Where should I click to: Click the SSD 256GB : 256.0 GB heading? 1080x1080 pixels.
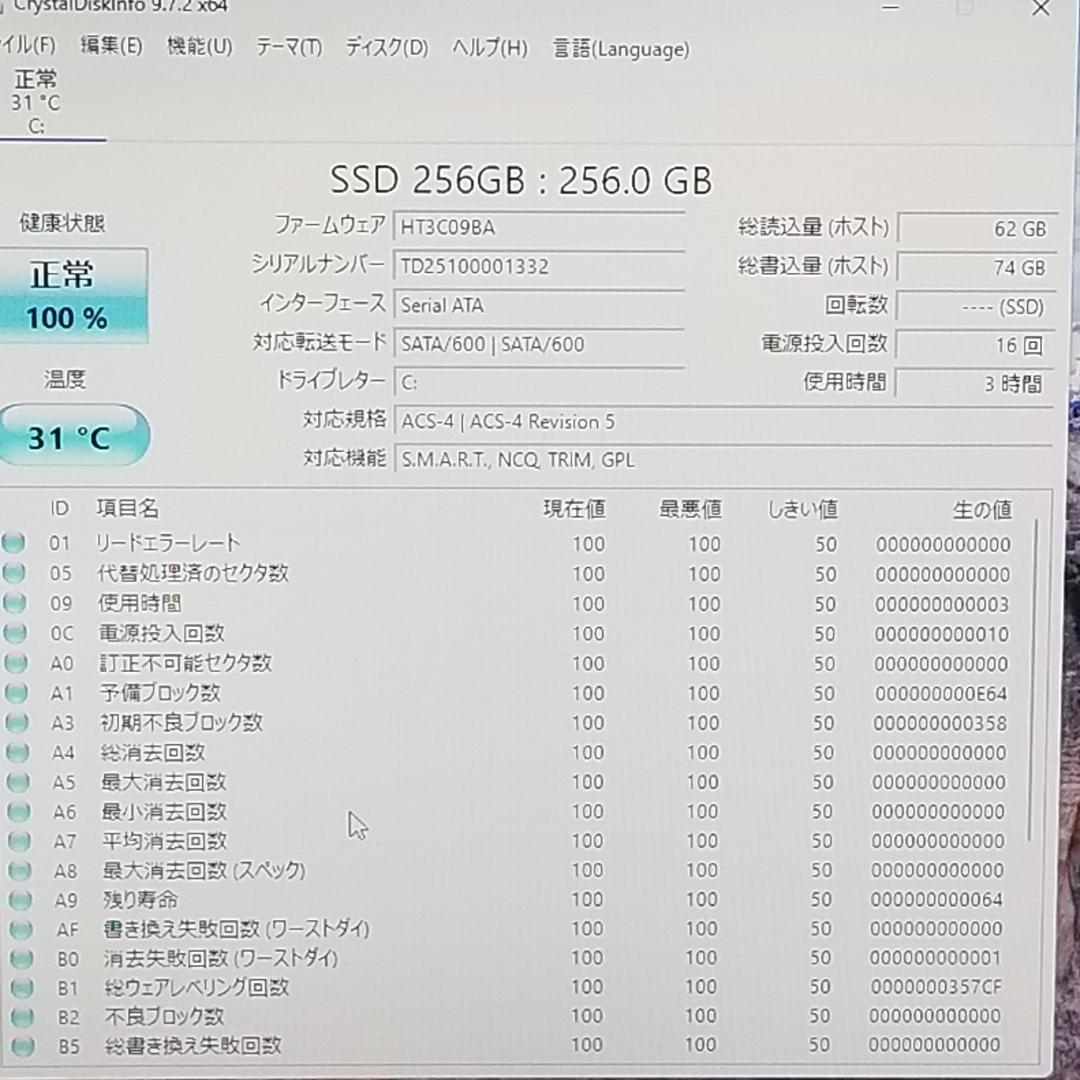(520, 181)
